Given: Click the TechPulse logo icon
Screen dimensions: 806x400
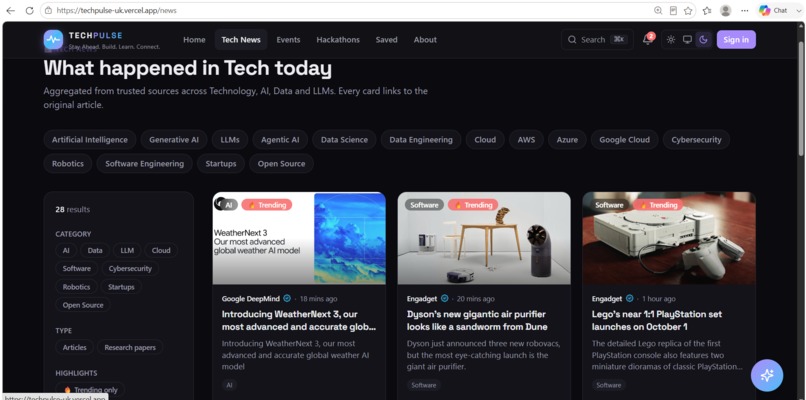Looking at the screenshot, I should coord(53,40).
